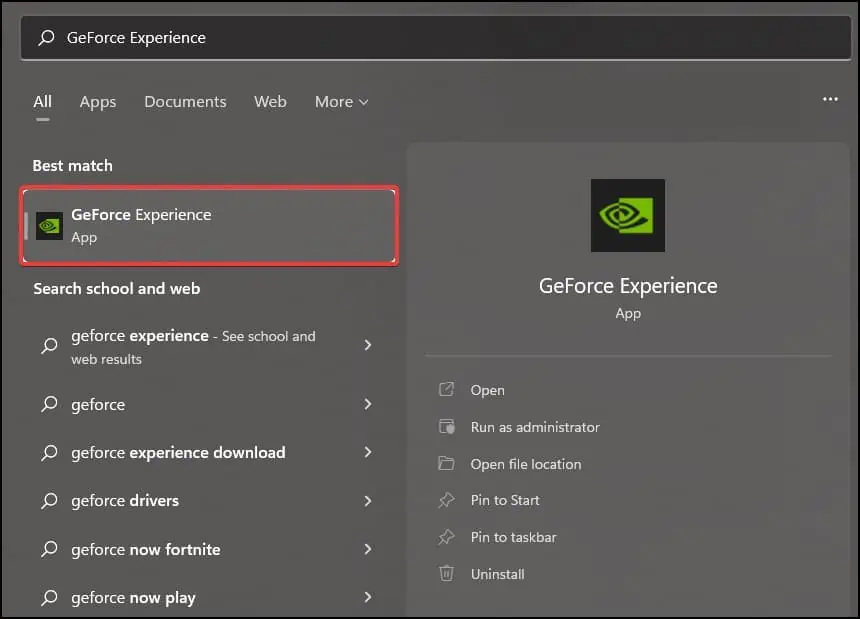Image resolution: width=860 pixels, height=619 pixels.
Task: Click the launch icon next to Open
Action: point(447,390)
